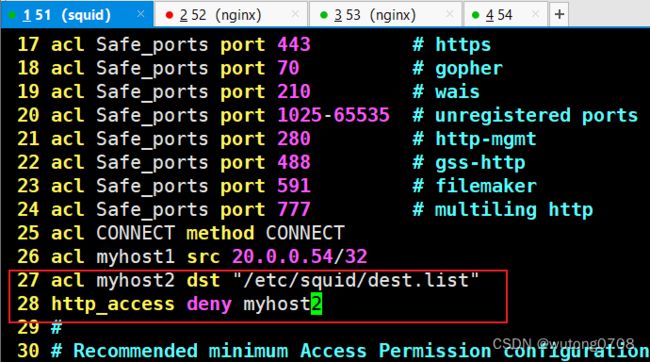Click the red status dot on tab 2

point(169,15)
